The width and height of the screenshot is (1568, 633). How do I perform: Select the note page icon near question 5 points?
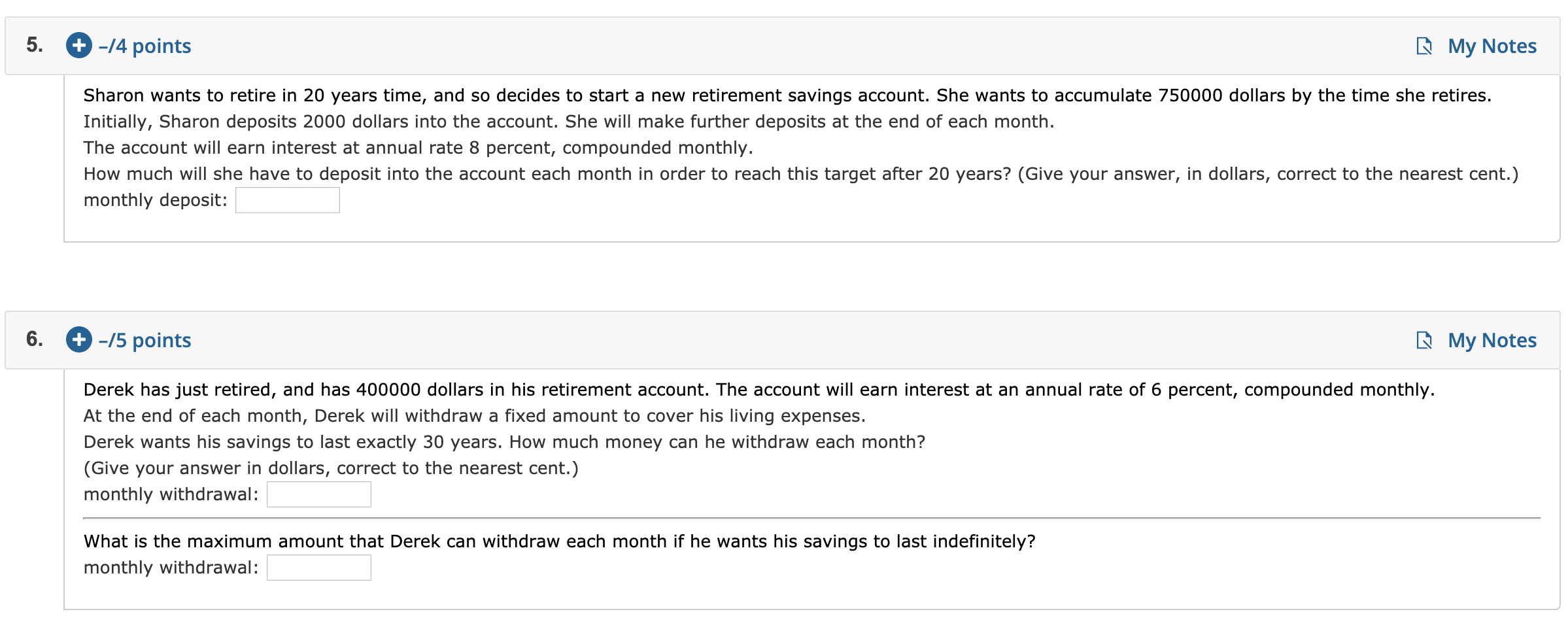(x=1425, y=46)
